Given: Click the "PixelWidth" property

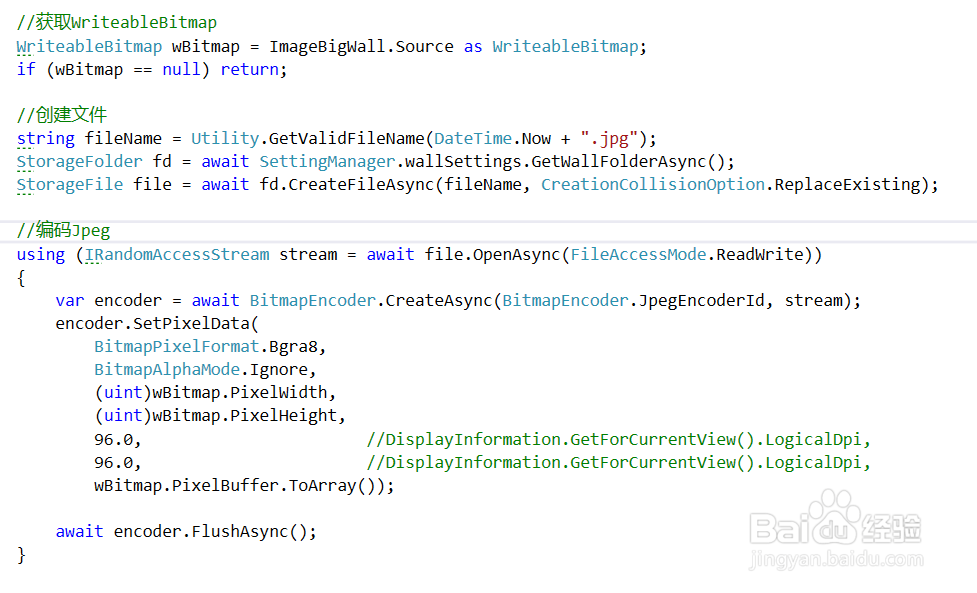Looking at the screenshot, I should click(x=279, y=393).
